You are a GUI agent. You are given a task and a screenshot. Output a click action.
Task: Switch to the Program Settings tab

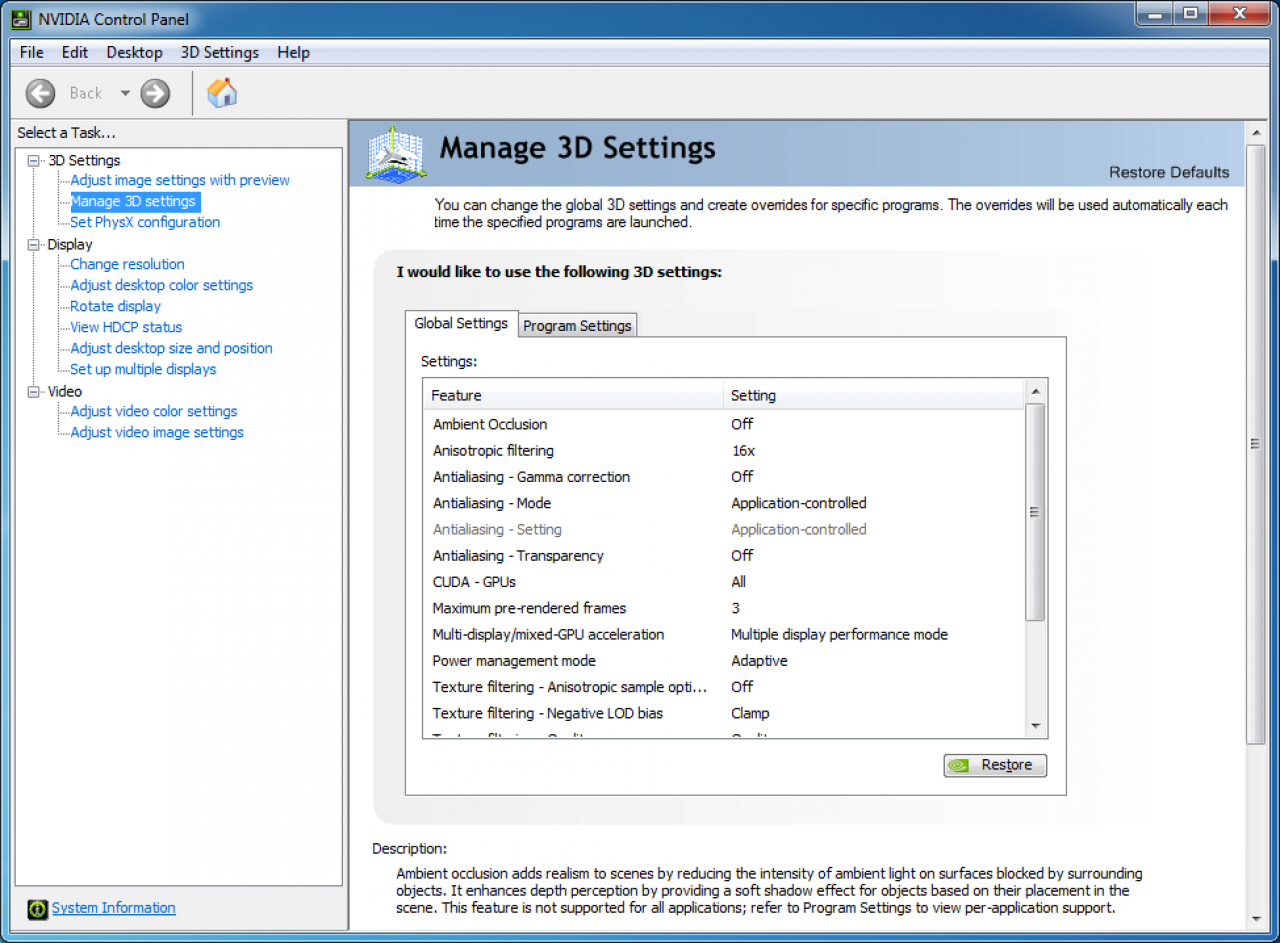pyautogui.click(x=577, y=325)
